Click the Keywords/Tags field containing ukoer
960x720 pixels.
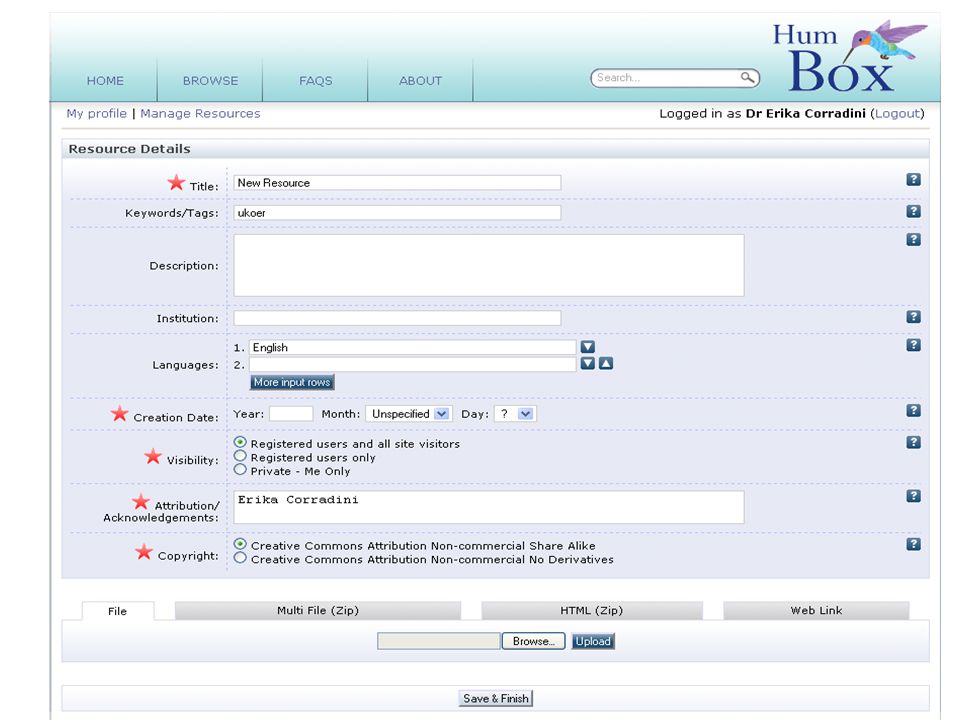click(x=397, y=212)
